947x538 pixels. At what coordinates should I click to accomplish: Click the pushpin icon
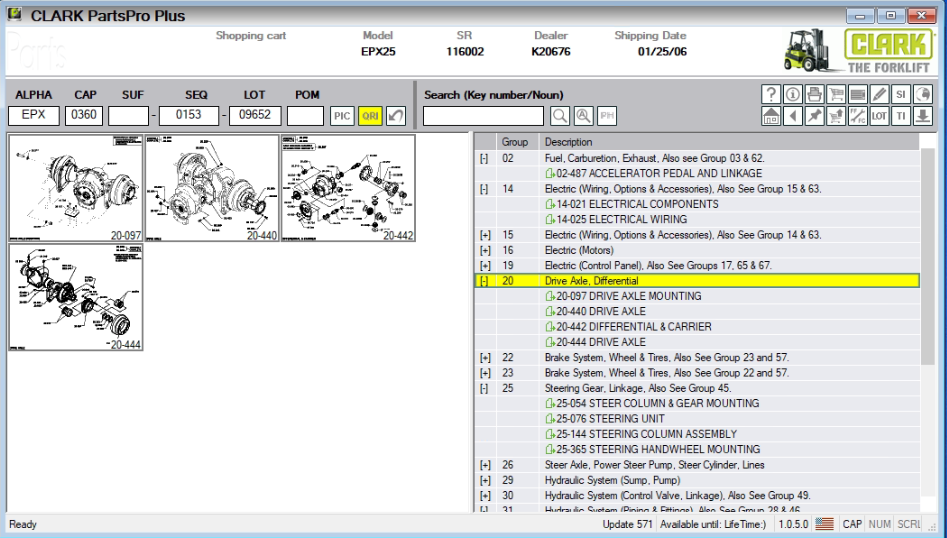[x=814, y=116]
